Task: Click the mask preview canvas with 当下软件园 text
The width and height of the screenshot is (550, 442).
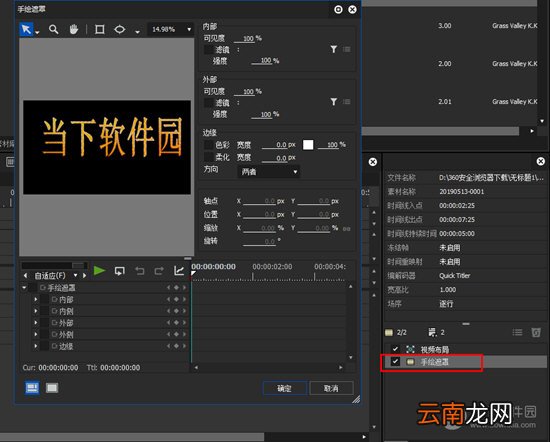Action: pos(107,147)
